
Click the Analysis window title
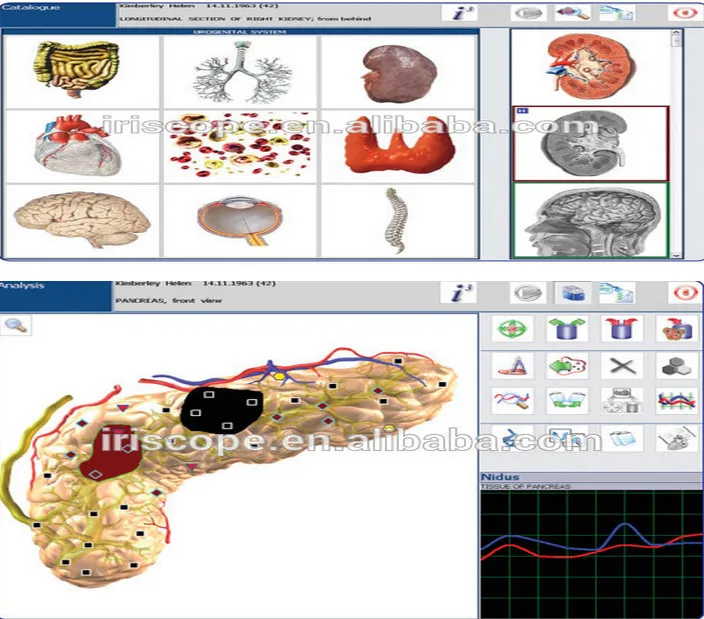(22, 285)
